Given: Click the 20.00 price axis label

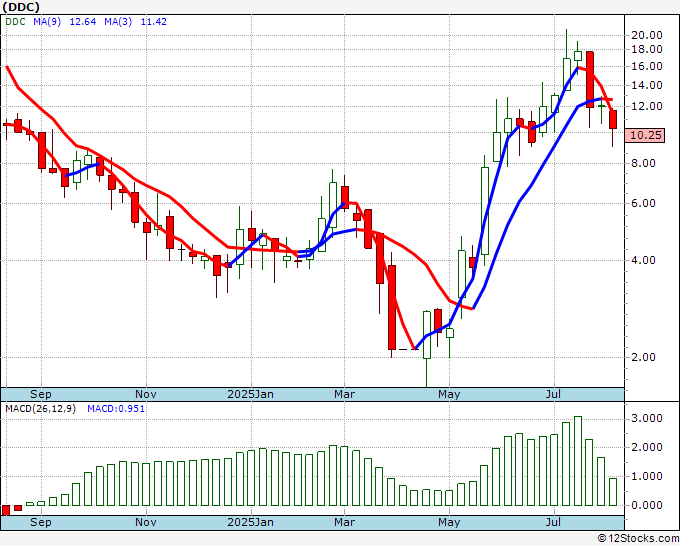Looking at the screenshot, I should pos(646,36).
